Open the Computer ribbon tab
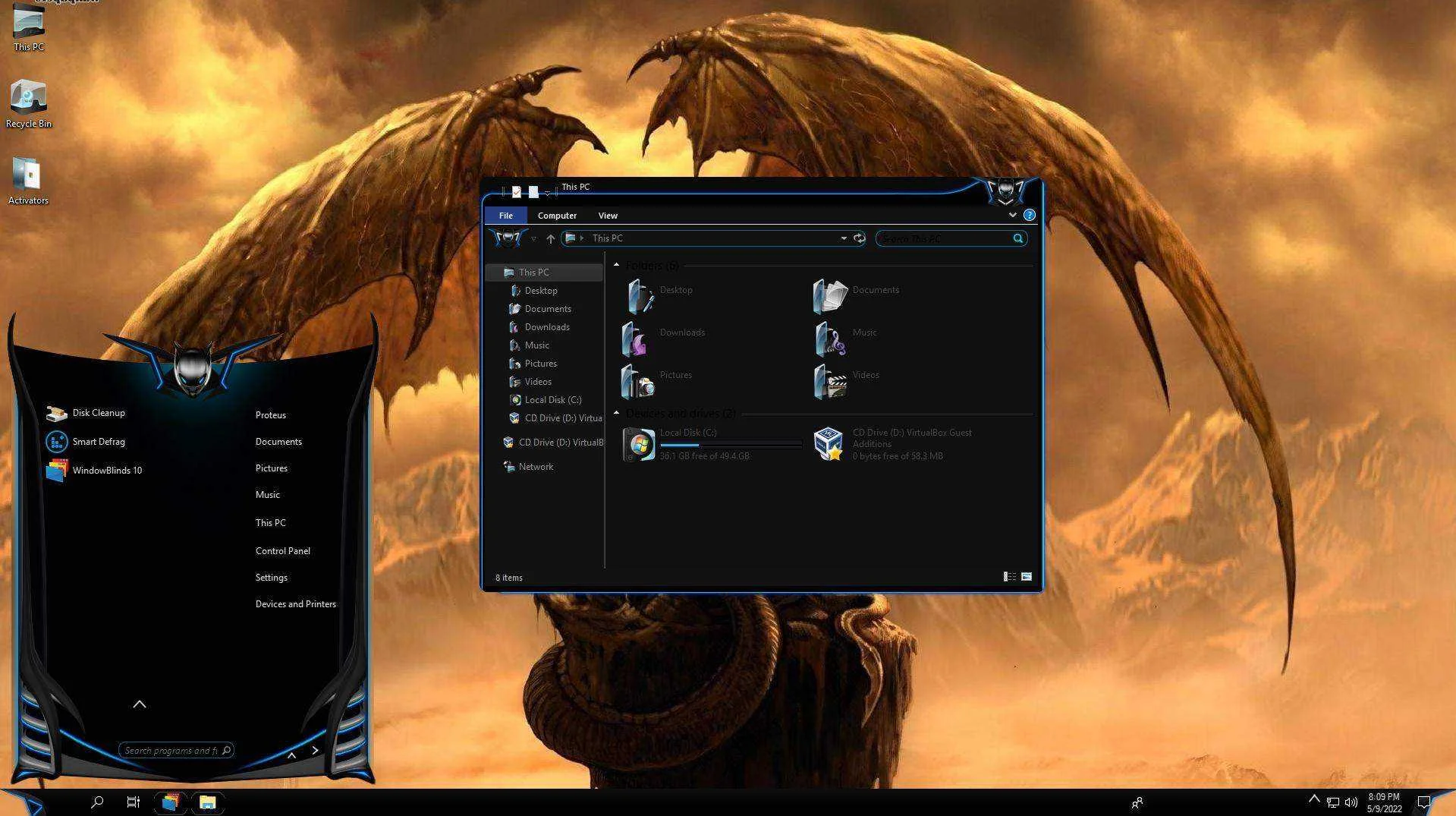Screen dimensions: 1456x816 557,216
